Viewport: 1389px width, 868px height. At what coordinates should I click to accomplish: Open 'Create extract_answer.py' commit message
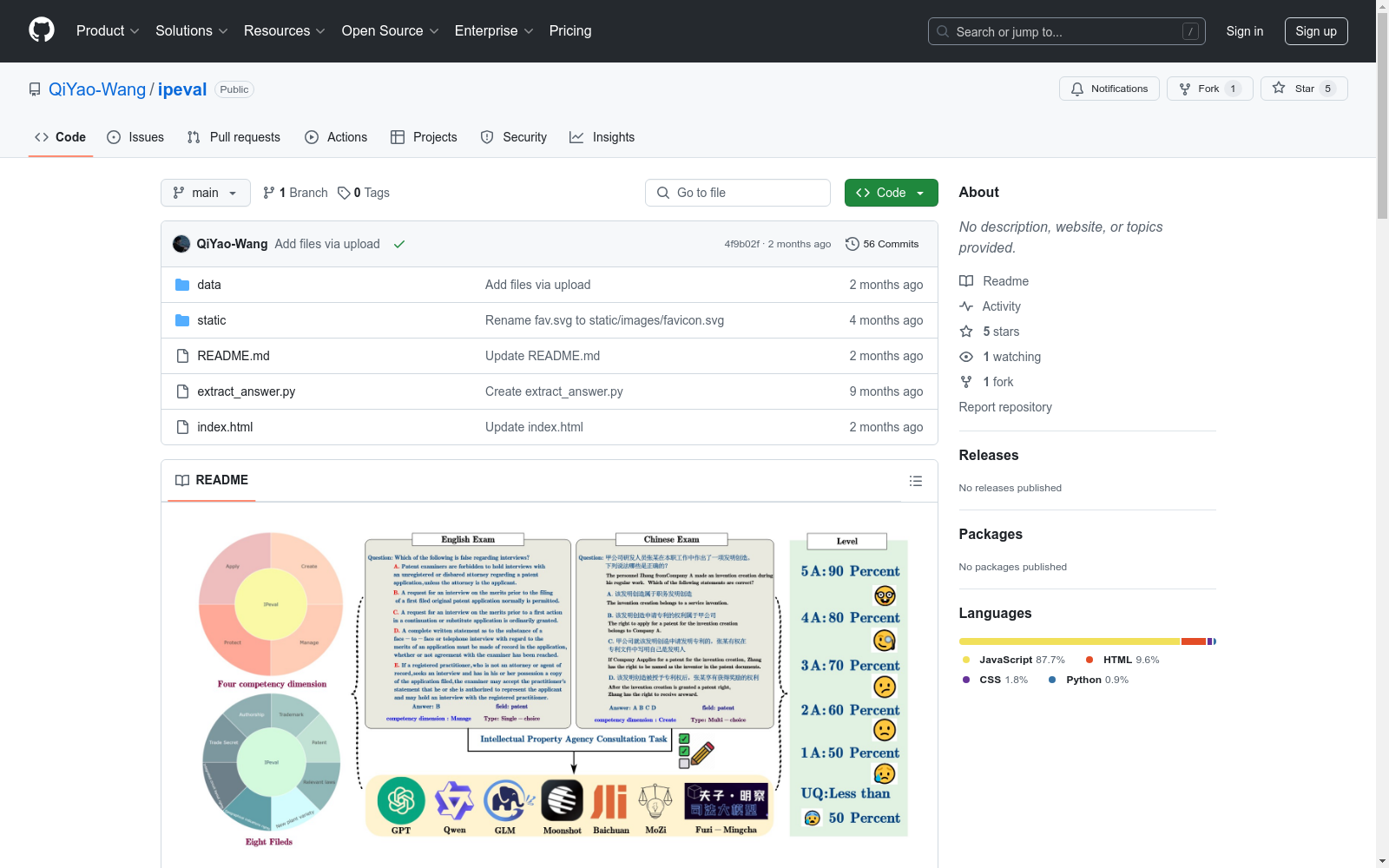click(x=554, y=391)
